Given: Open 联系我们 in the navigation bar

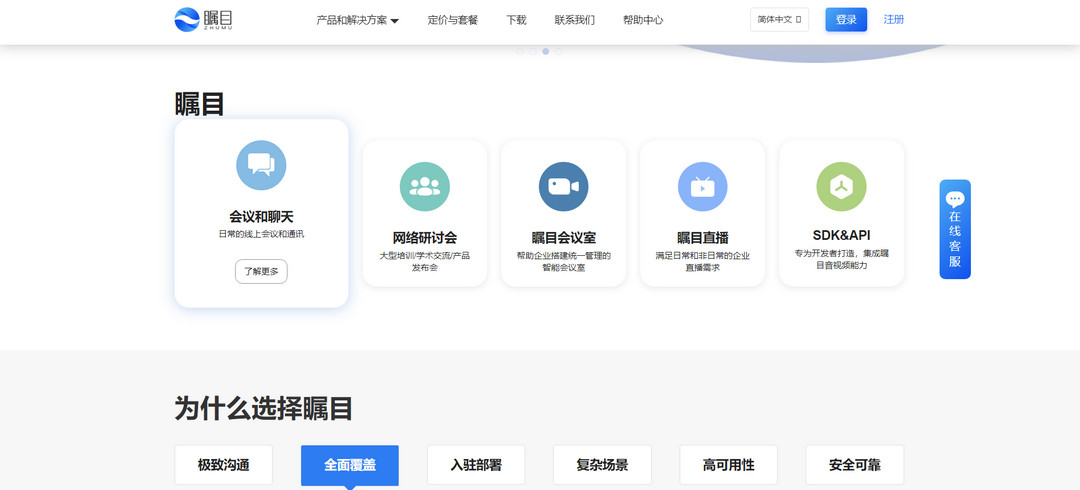Looking at the screenshot, I should point(574,20).
